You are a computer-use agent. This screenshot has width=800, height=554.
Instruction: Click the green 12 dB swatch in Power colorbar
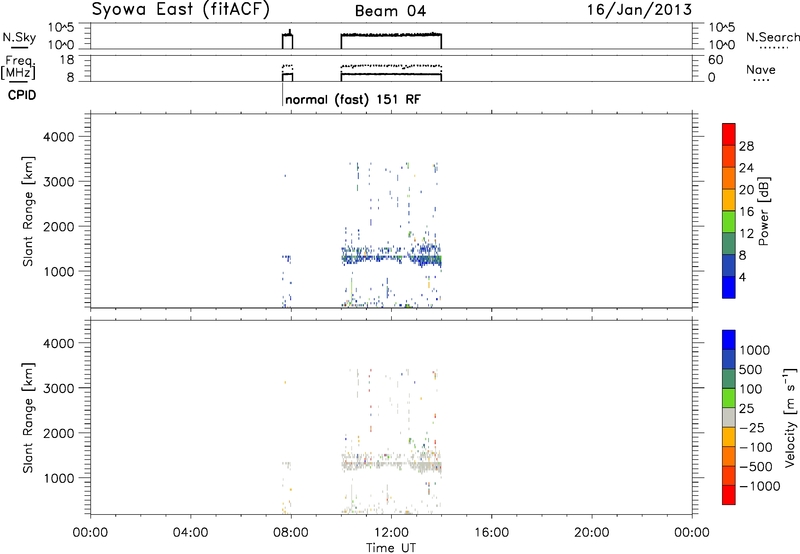click(x=729, y=221)
